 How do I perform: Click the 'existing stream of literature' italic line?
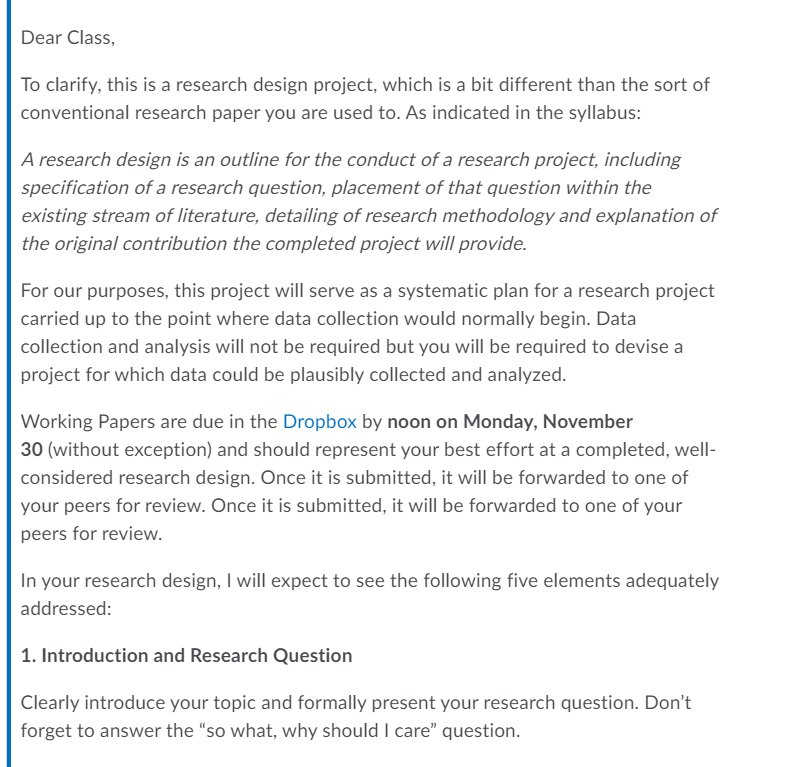[x=369, y=216]
